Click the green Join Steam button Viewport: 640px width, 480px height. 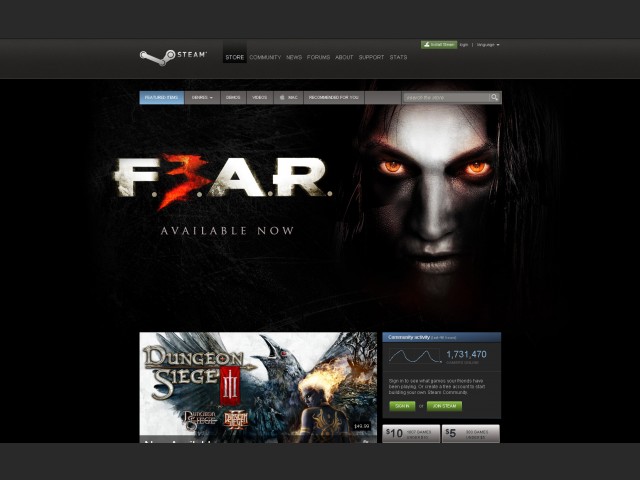[x=444, y=406]
